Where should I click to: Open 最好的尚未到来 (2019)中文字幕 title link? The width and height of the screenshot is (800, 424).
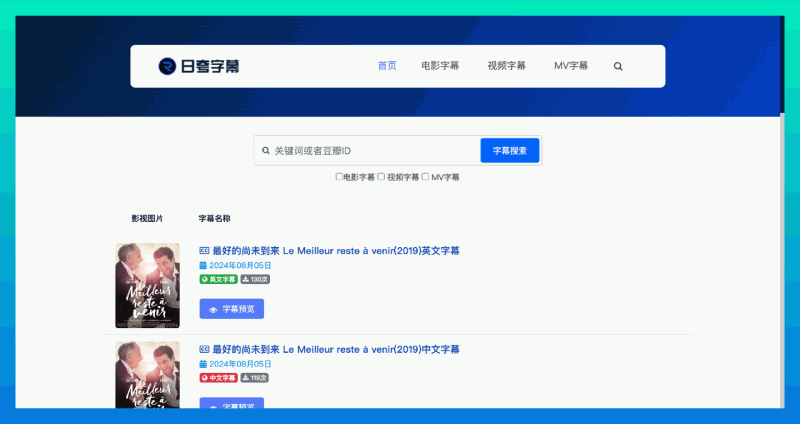(x=336, y=350)
